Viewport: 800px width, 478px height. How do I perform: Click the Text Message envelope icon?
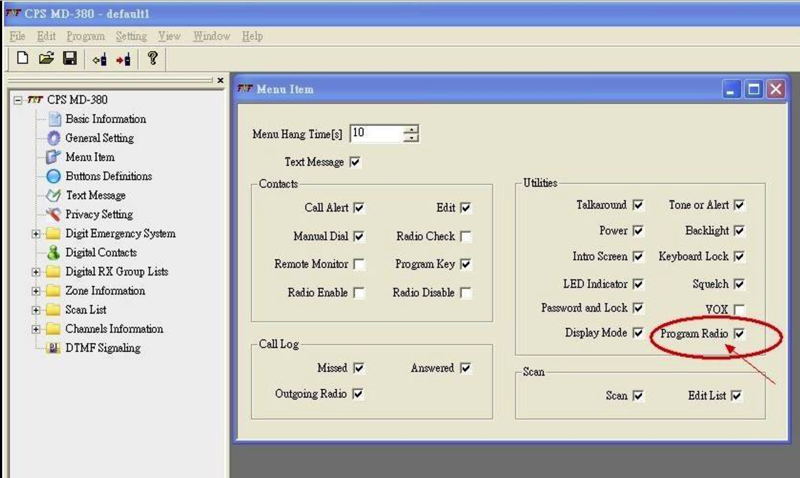coord(53,195)
